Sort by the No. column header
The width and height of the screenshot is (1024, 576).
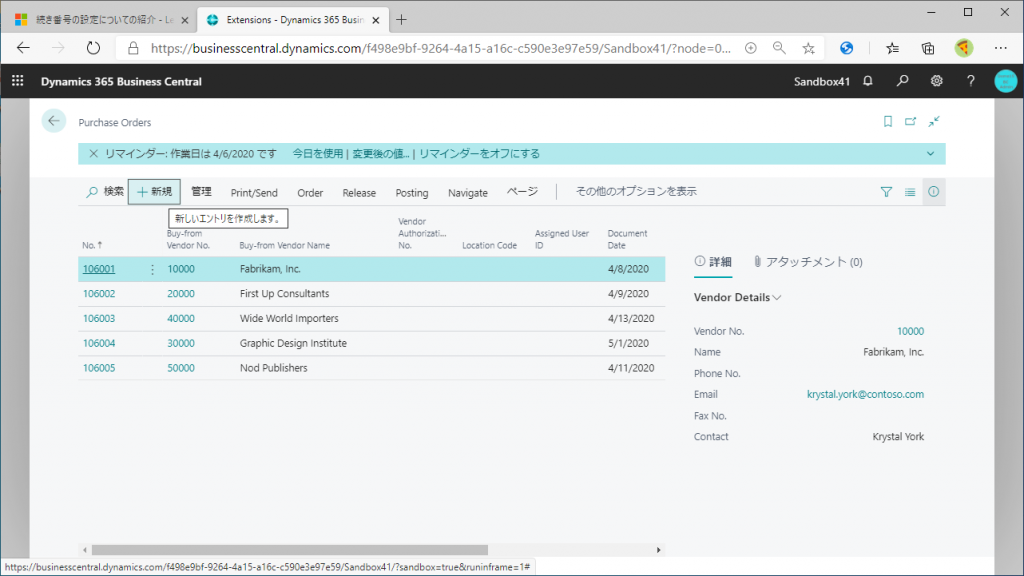[92, 246]
